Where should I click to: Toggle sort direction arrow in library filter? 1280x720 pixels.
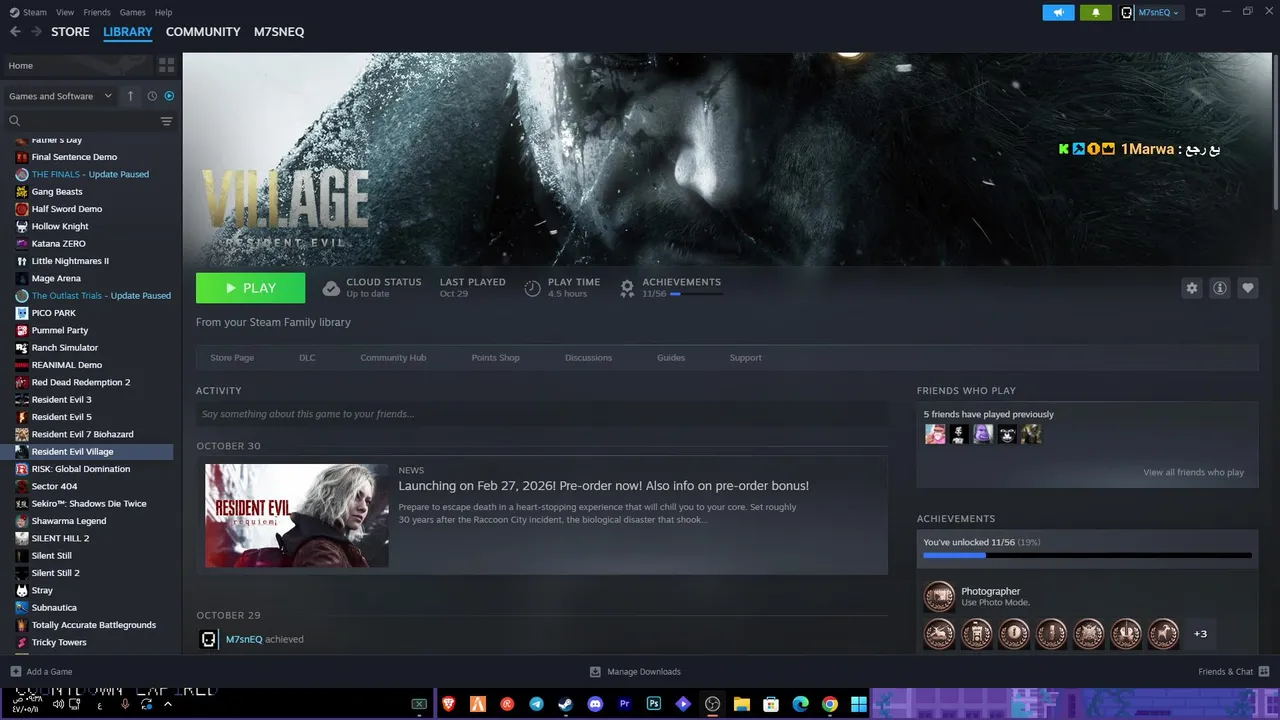[x=130, y=96]
